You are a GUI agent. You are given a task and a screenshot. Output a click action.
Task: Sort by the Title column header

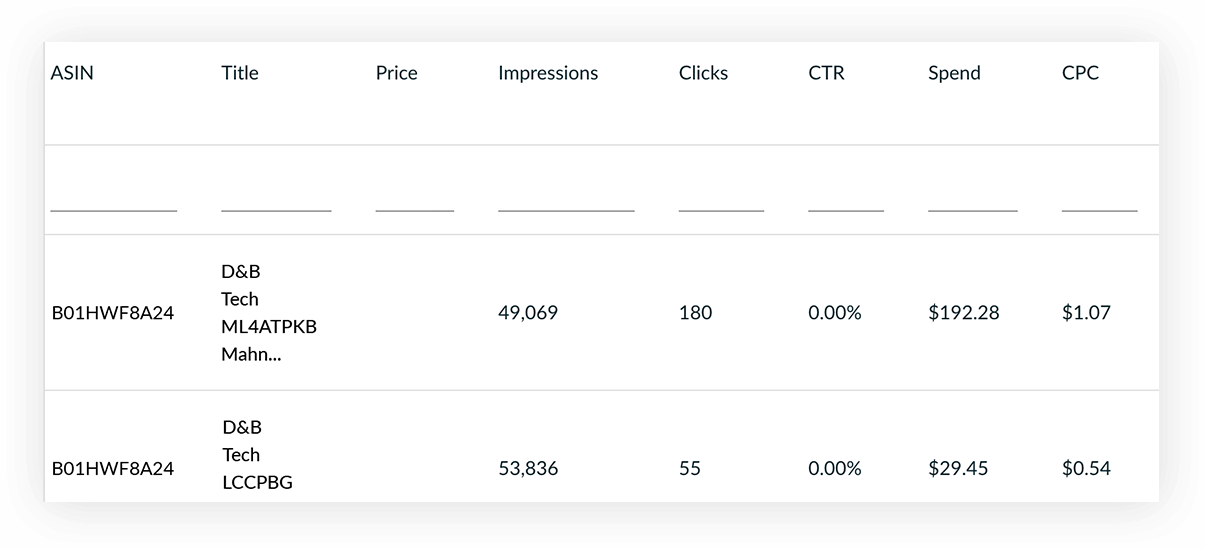point(240,73)
